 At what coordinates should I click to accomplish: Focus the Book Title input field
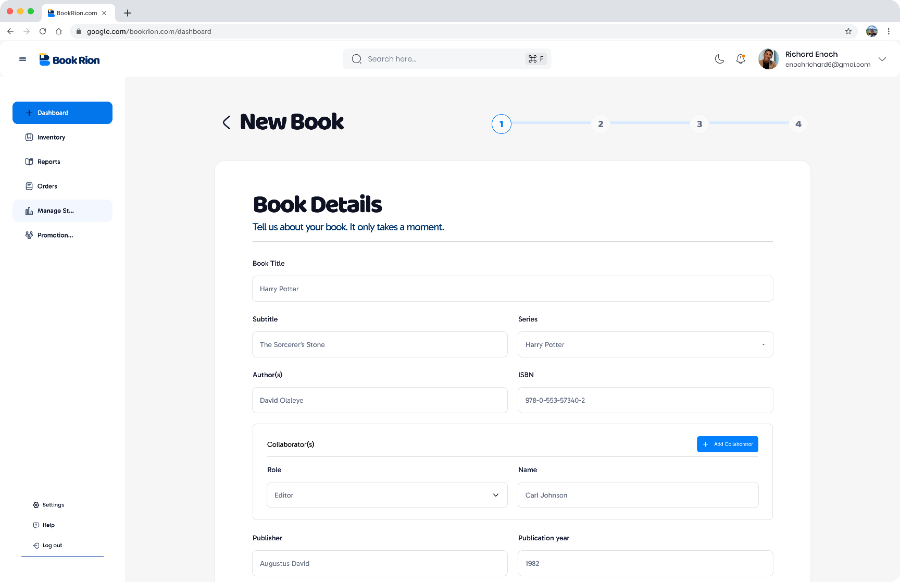tap(513, 289)
